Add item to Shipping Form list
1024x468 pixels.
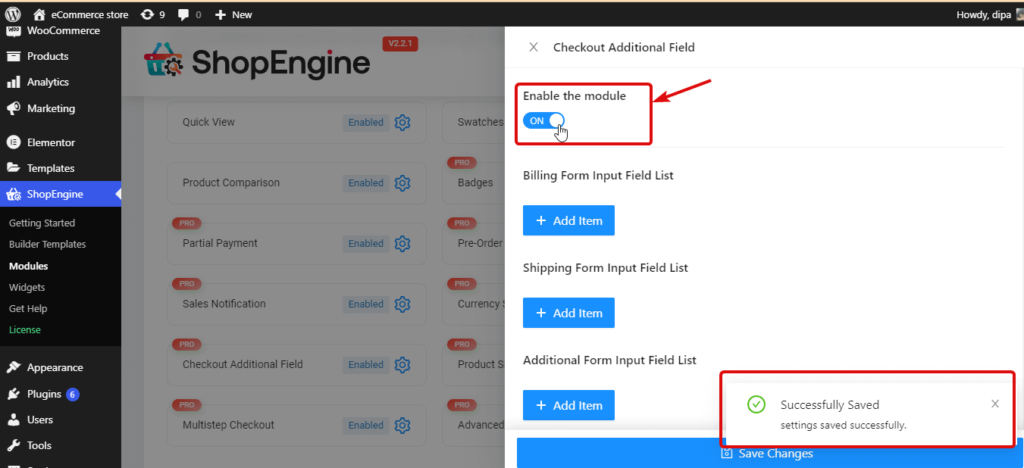[x=568, y=313]
